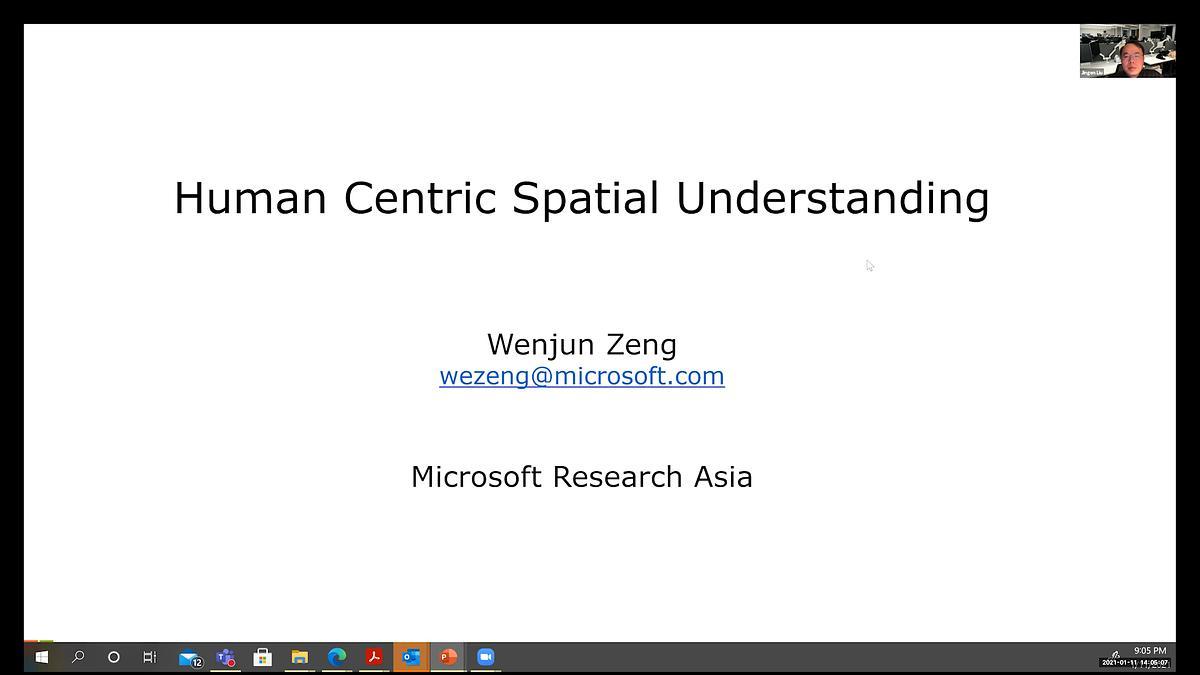Switch to Microsoft Teams in taskbar
Viewport: 1200px width, 675px height.
(x=226, y=657)
